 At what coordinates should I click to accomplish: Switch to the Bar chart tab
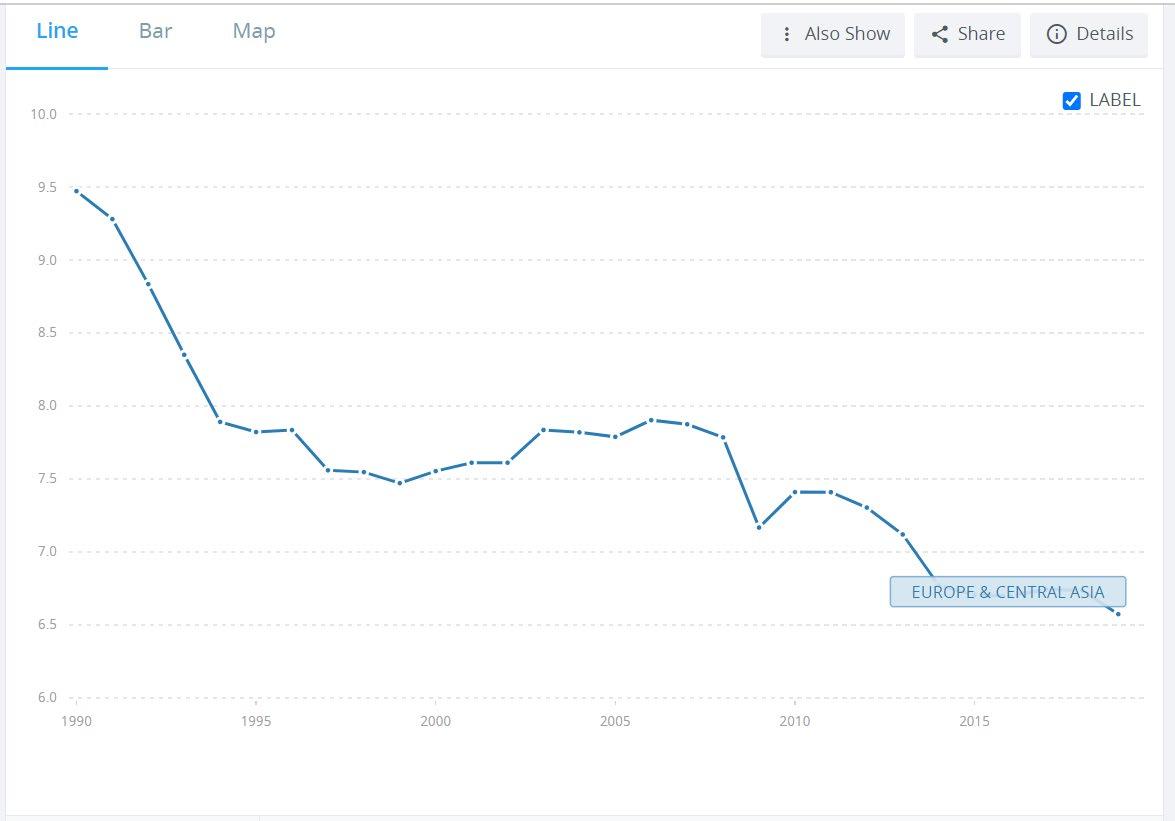point(155,31)
